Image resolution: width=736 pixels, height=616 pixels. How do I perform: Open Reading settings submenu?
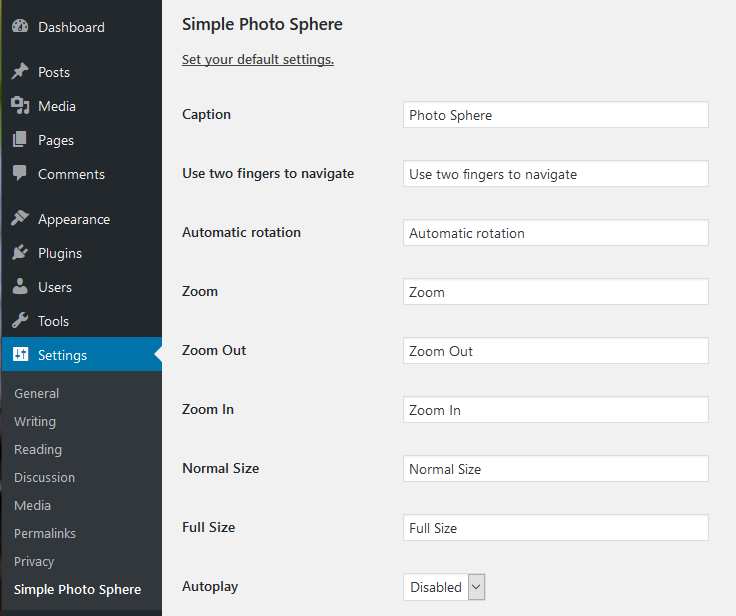(x=38, y=450)
